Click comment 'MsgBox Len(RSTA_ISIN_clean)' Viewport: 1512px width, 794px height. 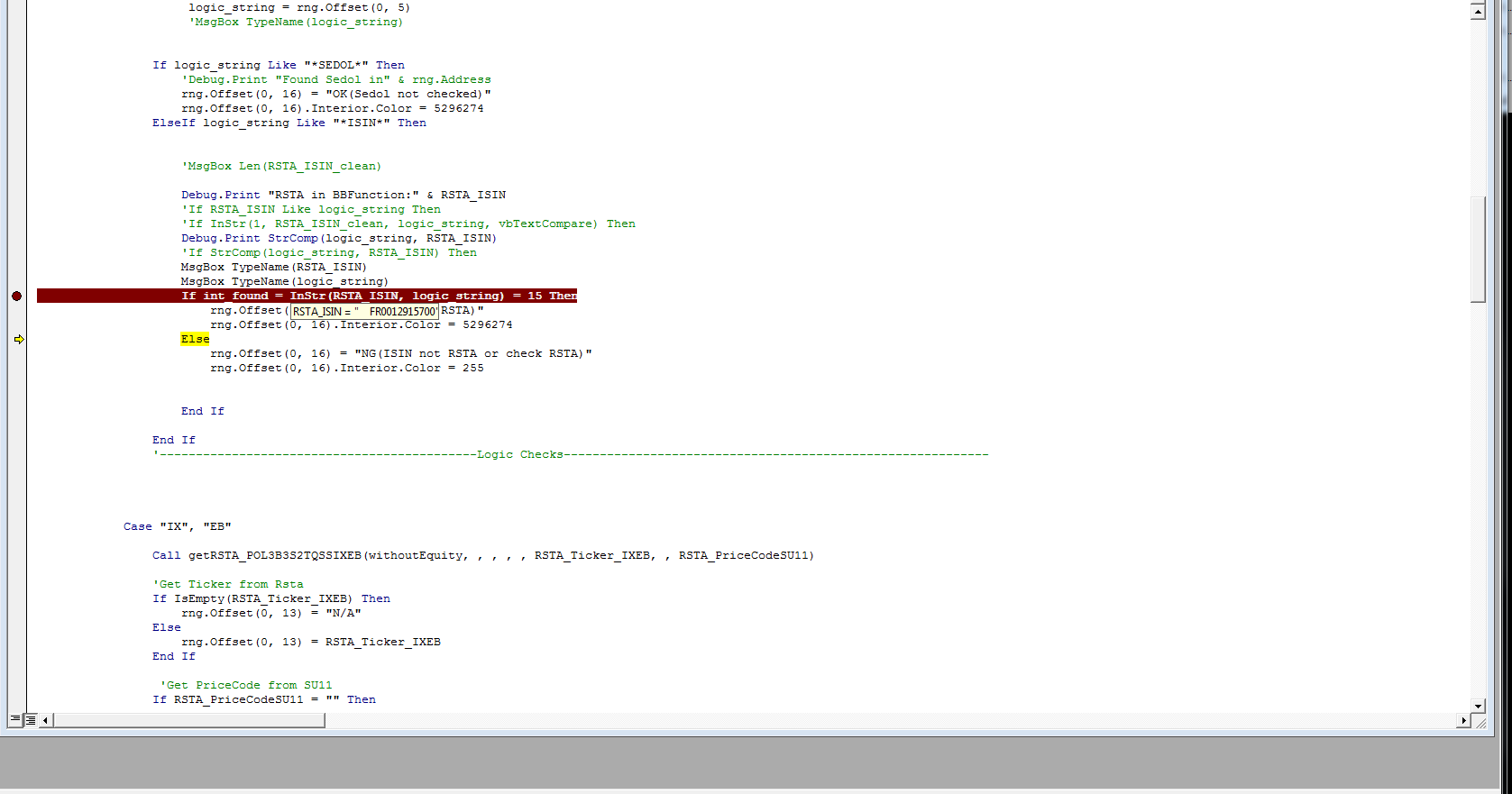(281, 166)
